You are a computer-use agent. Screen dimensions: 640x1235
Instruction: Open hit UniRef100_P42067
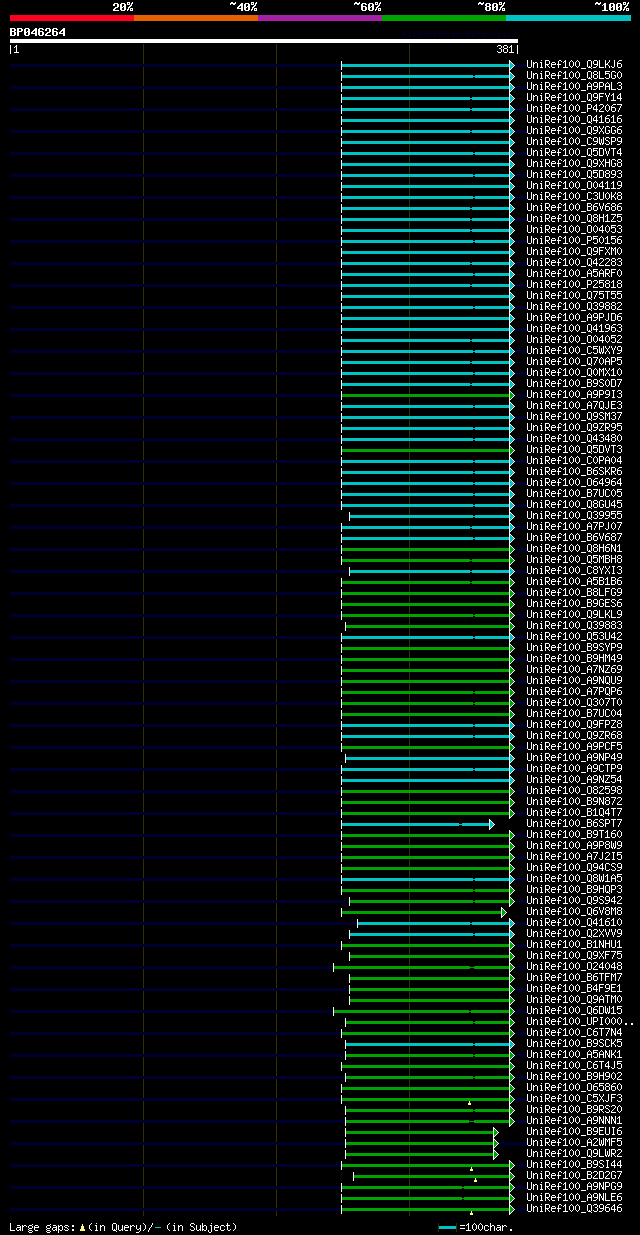[576, 108]
